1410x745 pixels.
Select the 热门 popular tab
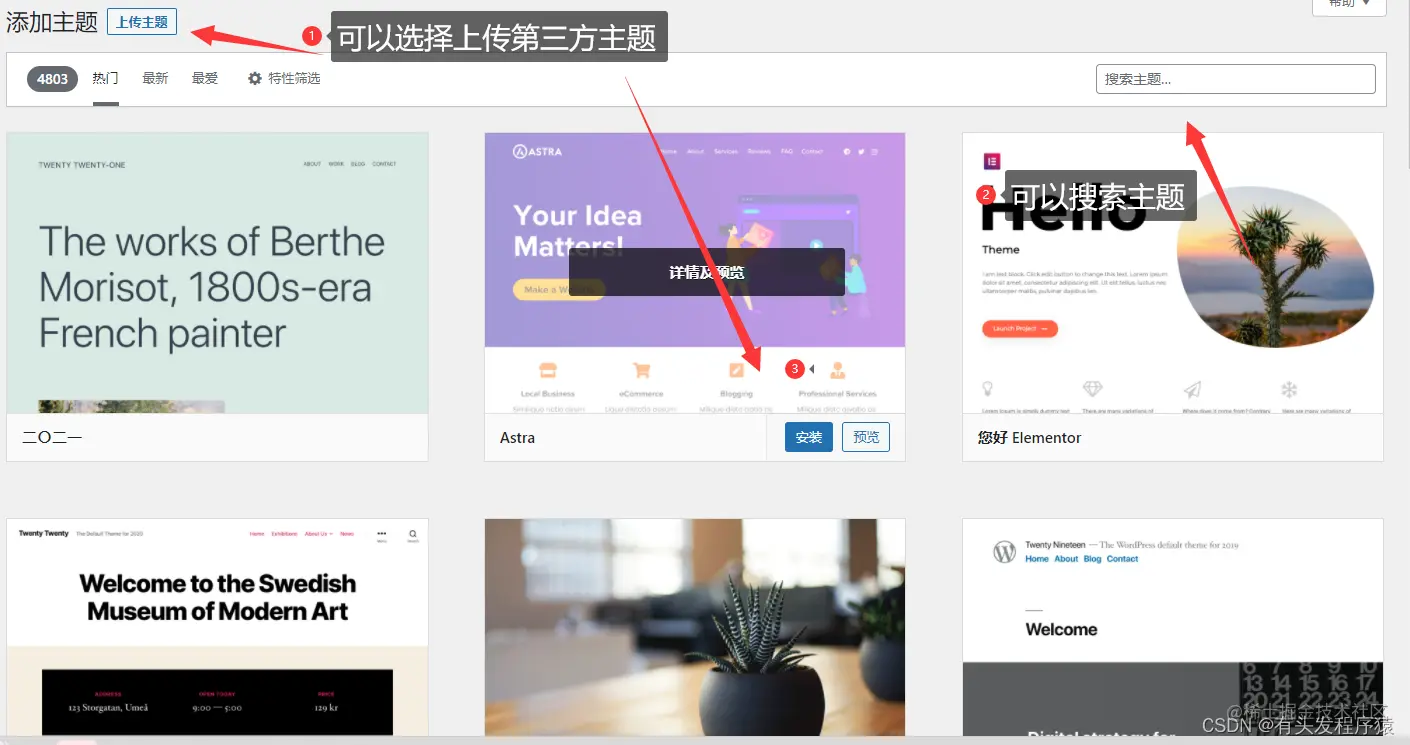(x=106, y=78)
